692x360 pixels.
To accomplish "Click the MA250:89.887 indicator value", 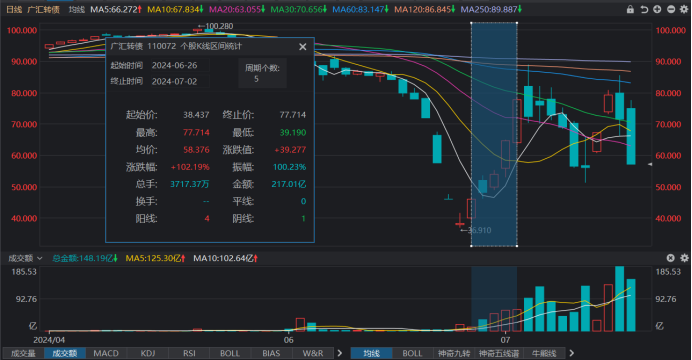I will pos(491,9).
